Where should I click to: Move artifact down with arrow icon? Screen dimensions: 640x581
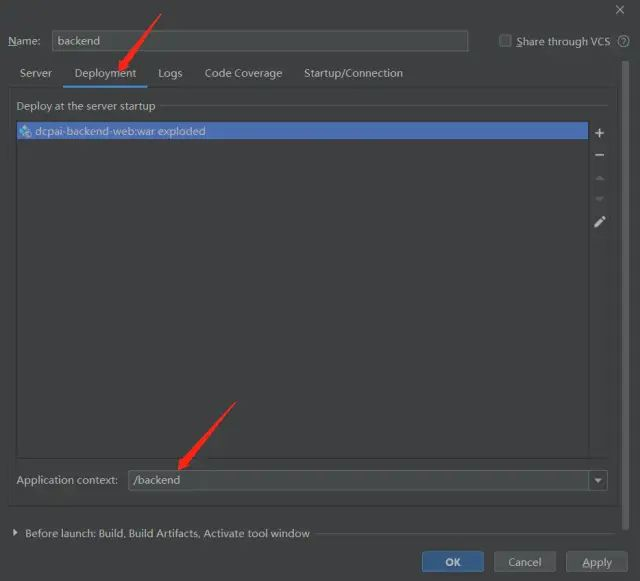599,199
